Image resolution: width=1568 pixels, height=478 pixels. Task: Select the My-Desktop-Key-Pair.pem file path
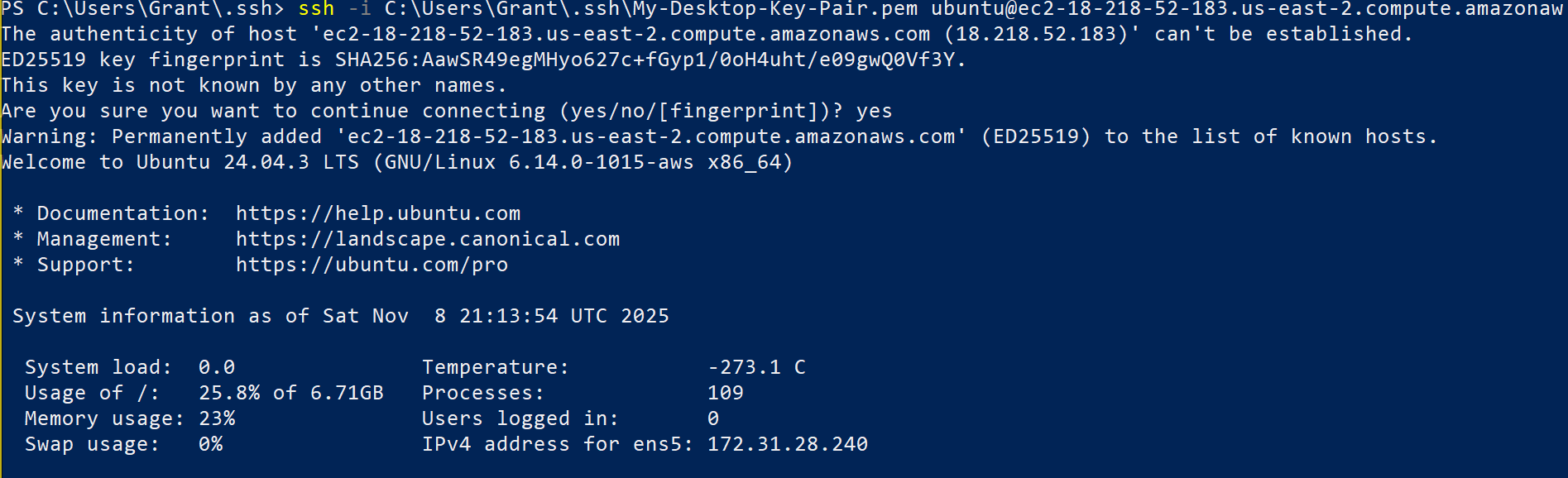(651, 9)
